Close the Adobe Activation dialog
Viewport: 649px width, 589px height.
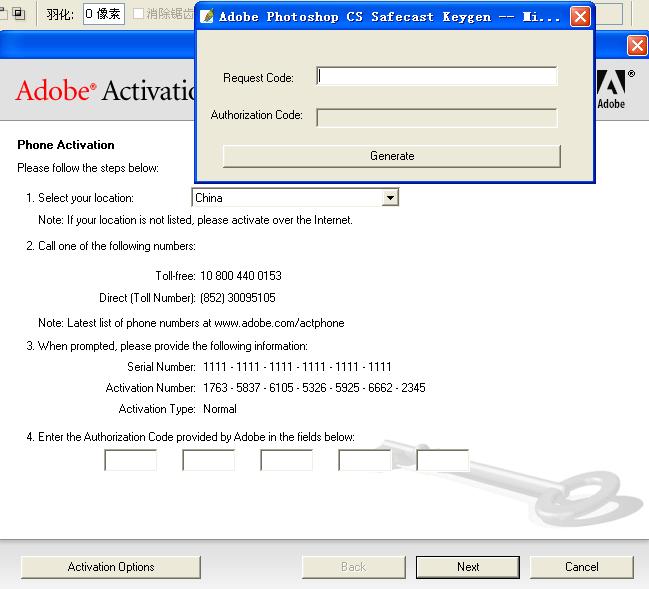click(637, 45)
